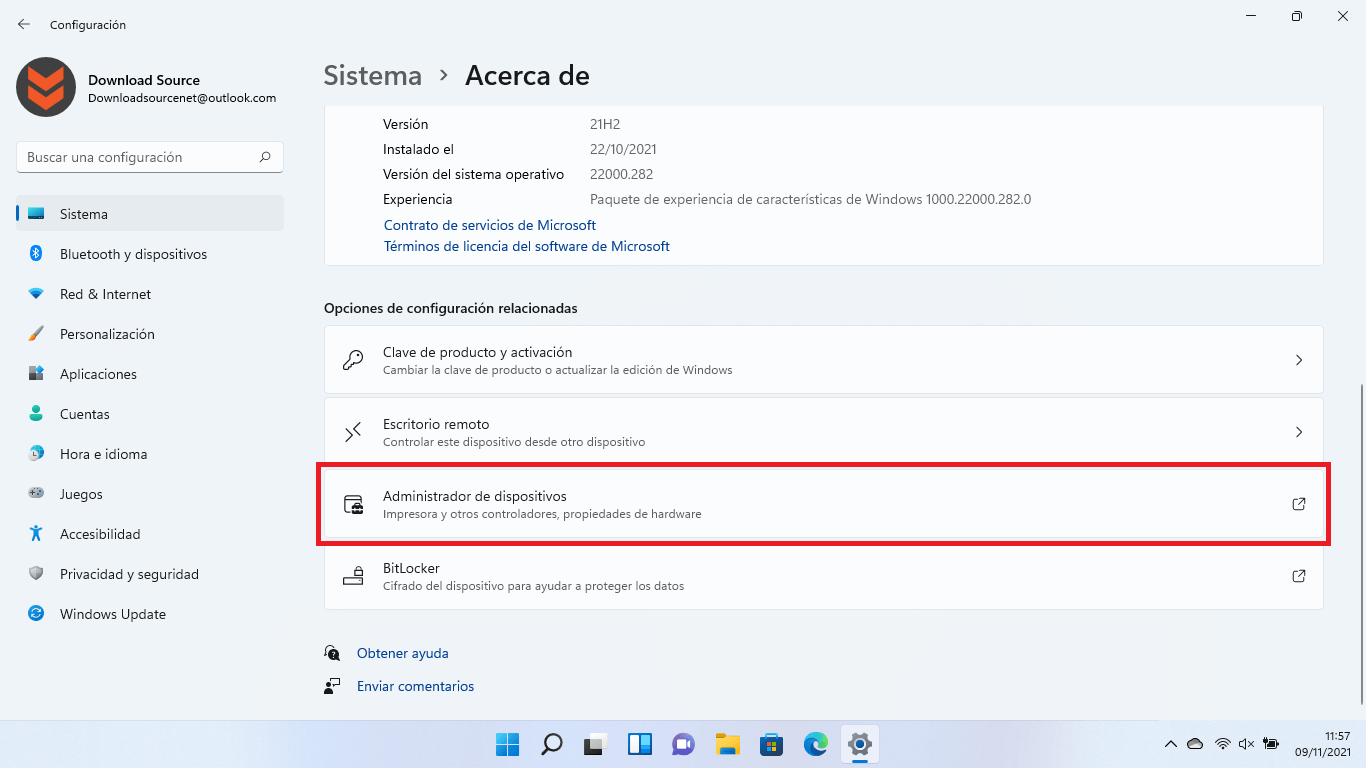Click the version value '22000.282'
1366x768 pixels.
pos(621,174)
